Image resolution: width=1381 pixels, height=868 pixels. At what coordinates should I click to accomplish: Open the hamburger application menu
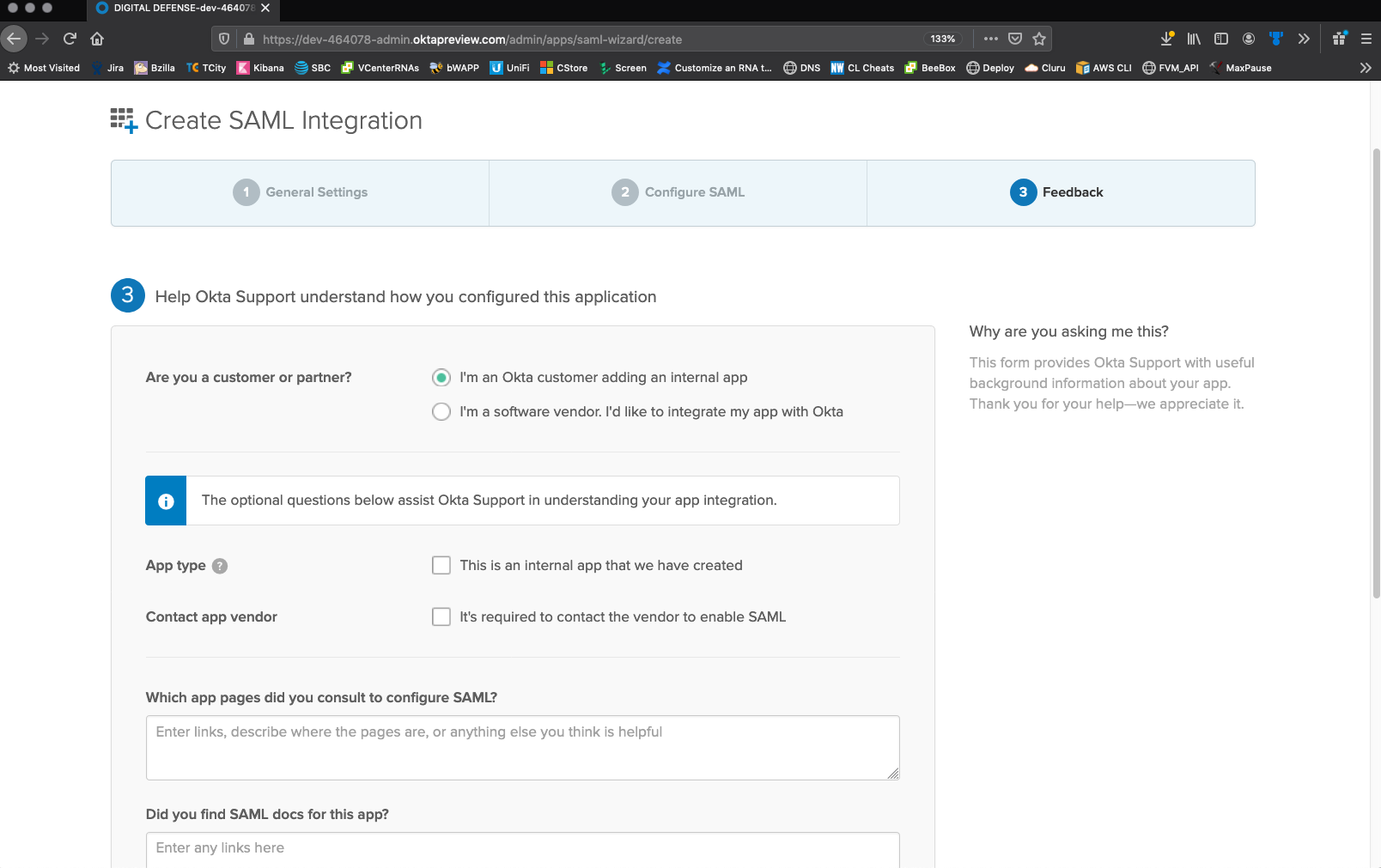point(1366,39)
